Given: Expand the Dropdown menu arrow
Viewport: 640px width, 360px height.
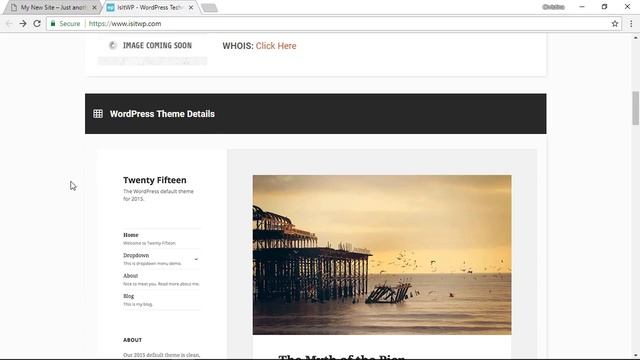Looking at the screenshot, I should [x=196, y=259].
